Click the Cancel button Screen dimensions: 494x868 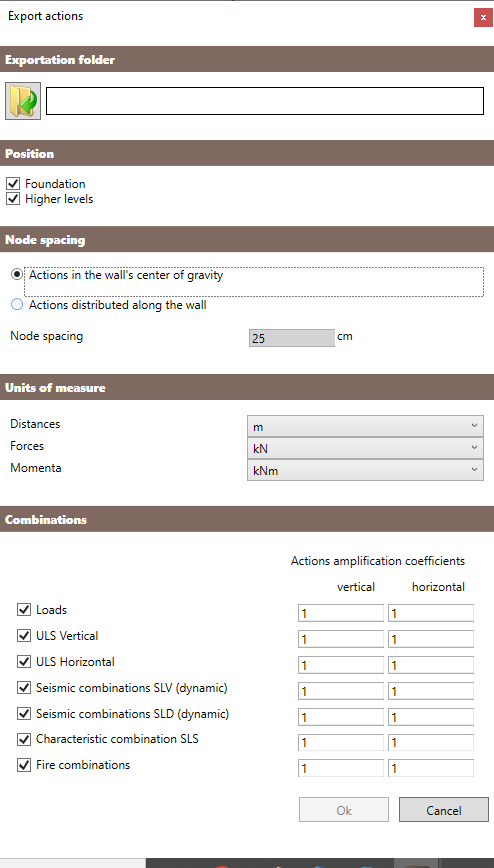444,810
